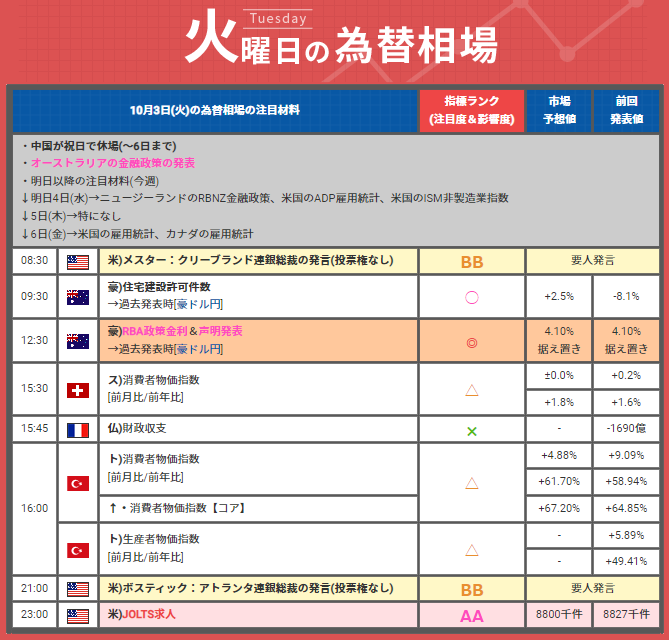Click the 火曜日の為替相場 title banner

[x=341, y=38]
